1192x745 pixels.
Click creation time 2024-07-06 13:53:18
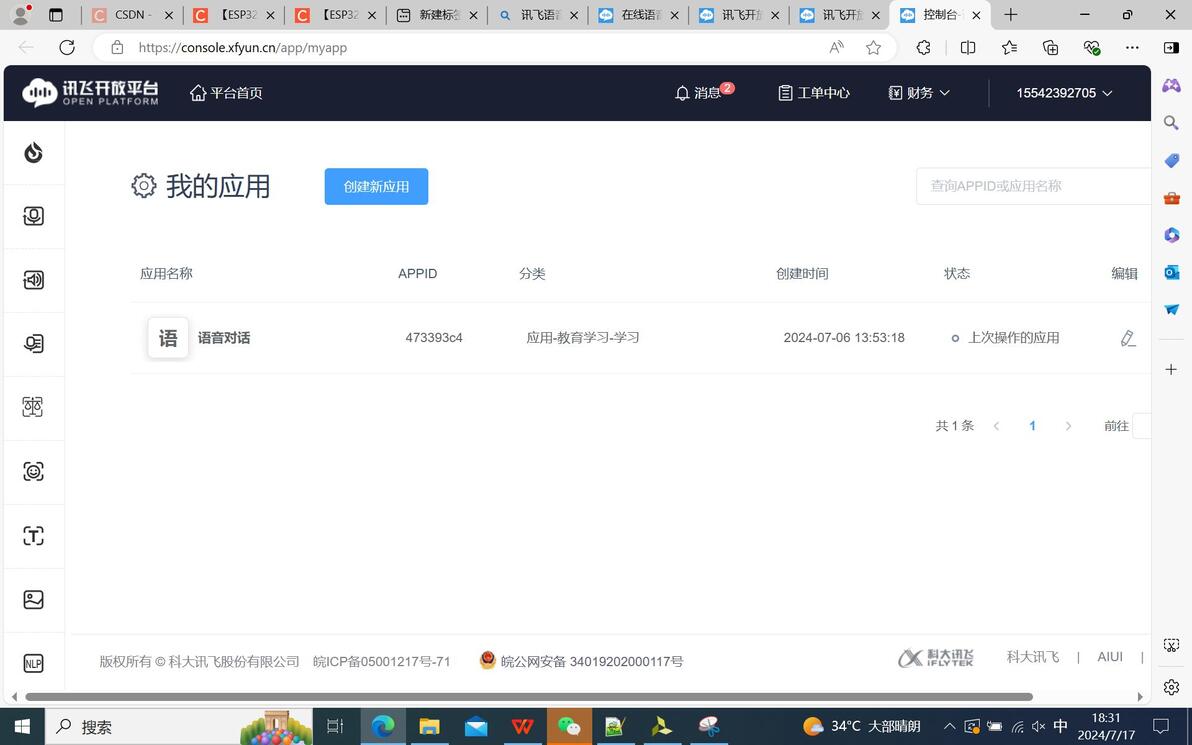(844, 338)
